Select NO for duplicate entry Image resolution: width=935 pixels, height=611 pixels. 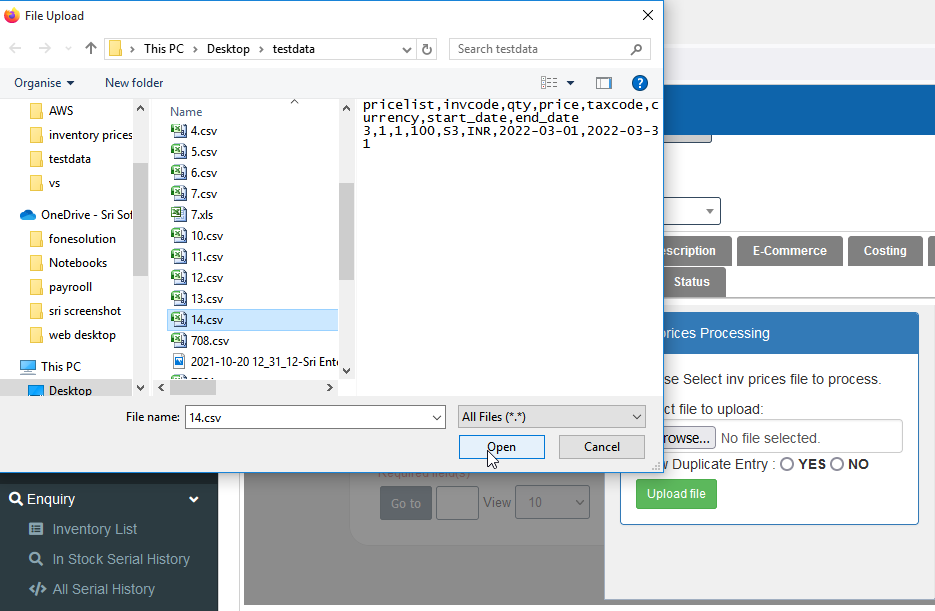pyautogui.click(x=837, y=464)
